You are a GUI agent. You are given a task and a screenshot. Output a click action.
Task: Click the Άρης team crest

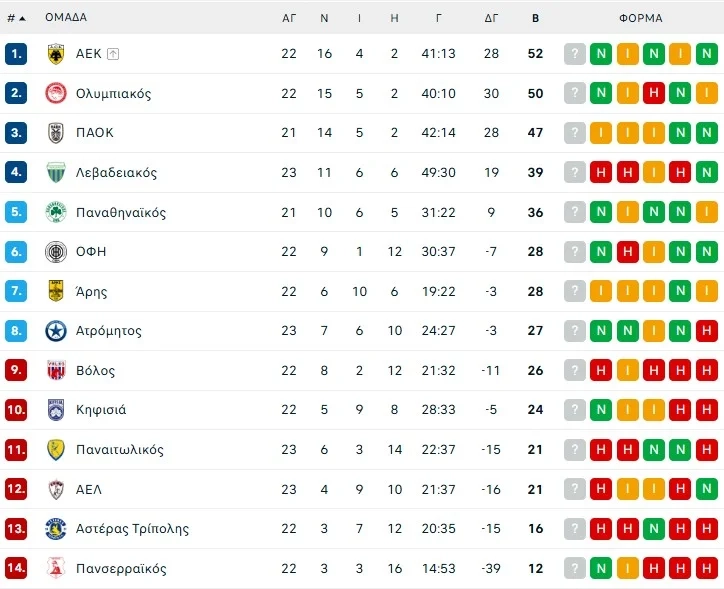coord(56,291)
